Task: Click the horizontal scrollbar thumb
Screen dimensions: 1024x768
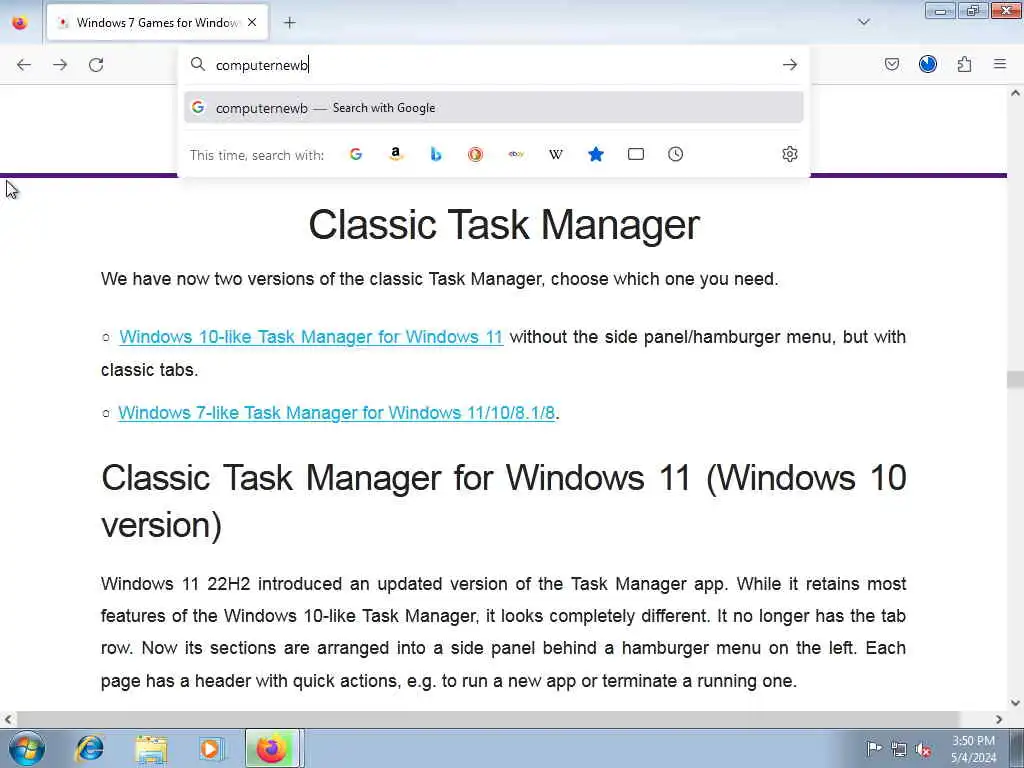Action: coord(488,719)
